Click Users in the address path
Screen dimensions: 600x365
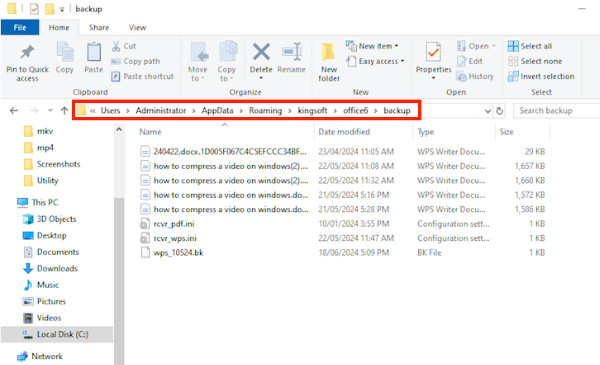coord(111,111)
